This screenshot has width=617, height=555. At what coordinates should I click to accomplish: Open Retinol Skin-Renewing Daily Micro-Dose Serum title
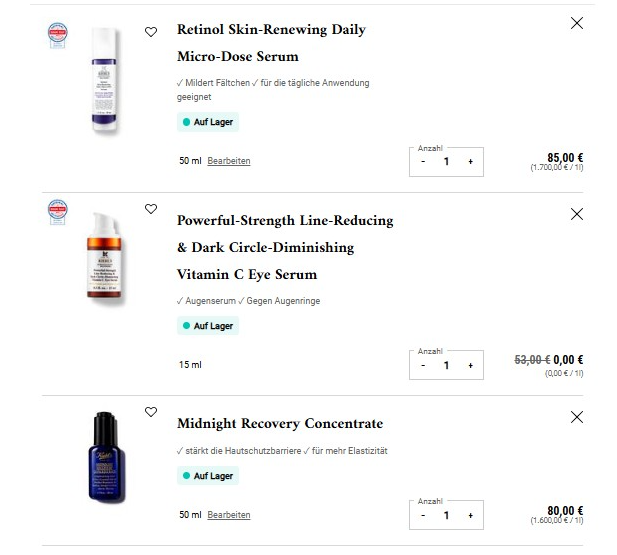(271, 43)
